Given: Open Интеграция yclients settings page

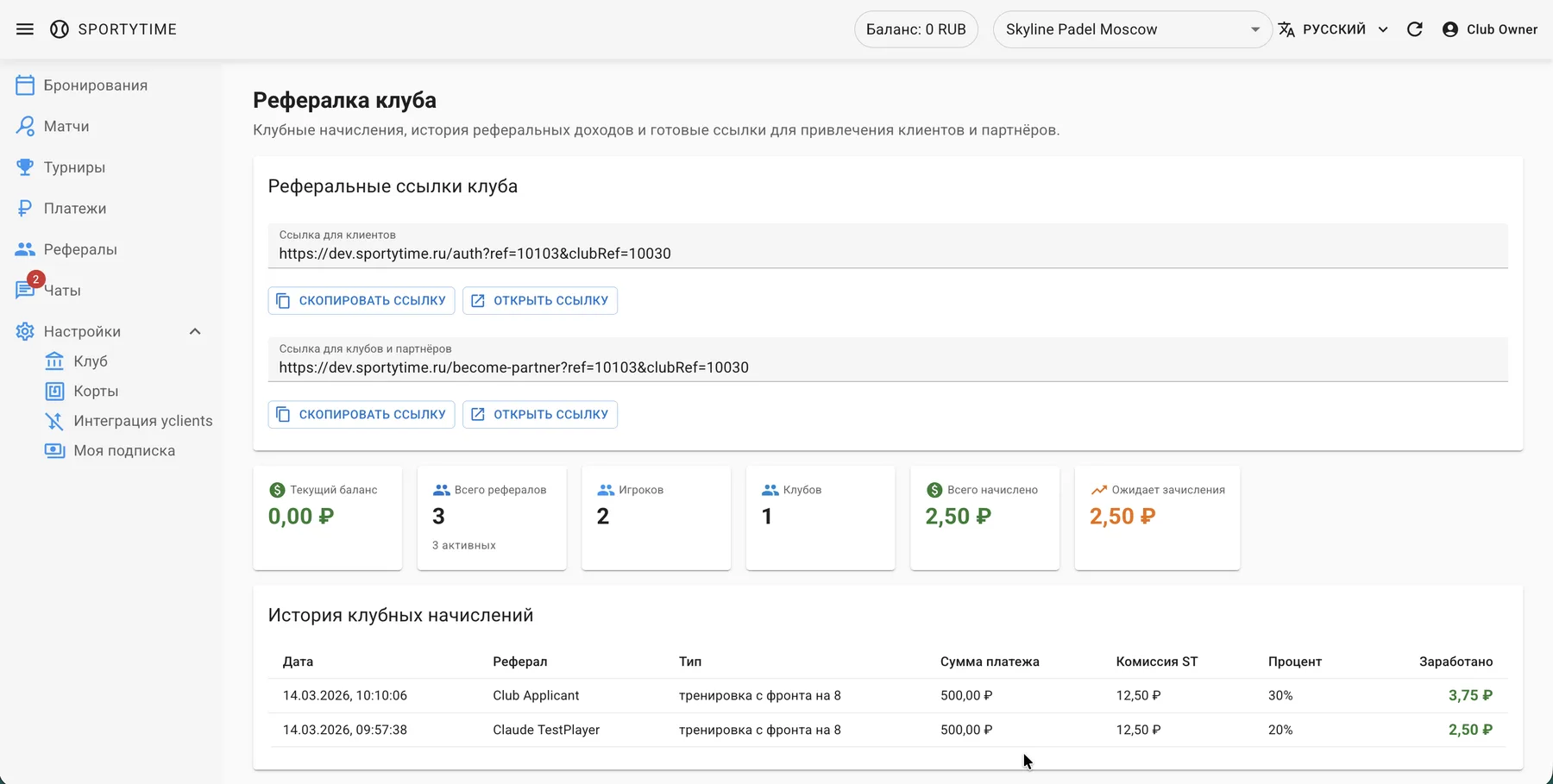Looking at the screenshot, I should point(142,421).
